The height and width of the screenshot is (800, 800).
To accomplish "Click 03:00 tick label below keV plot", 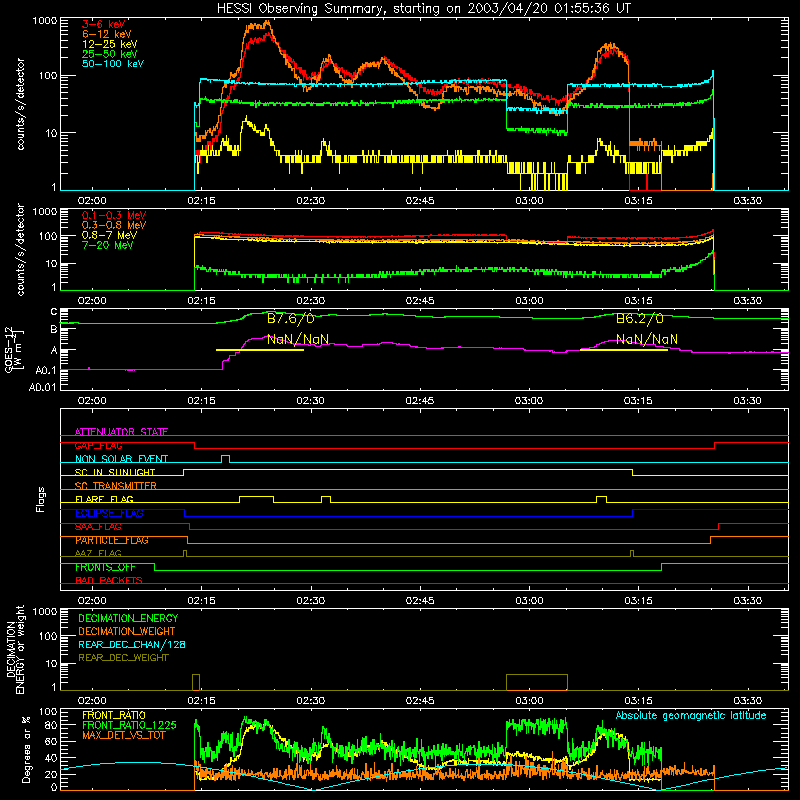I will (529, 201).
